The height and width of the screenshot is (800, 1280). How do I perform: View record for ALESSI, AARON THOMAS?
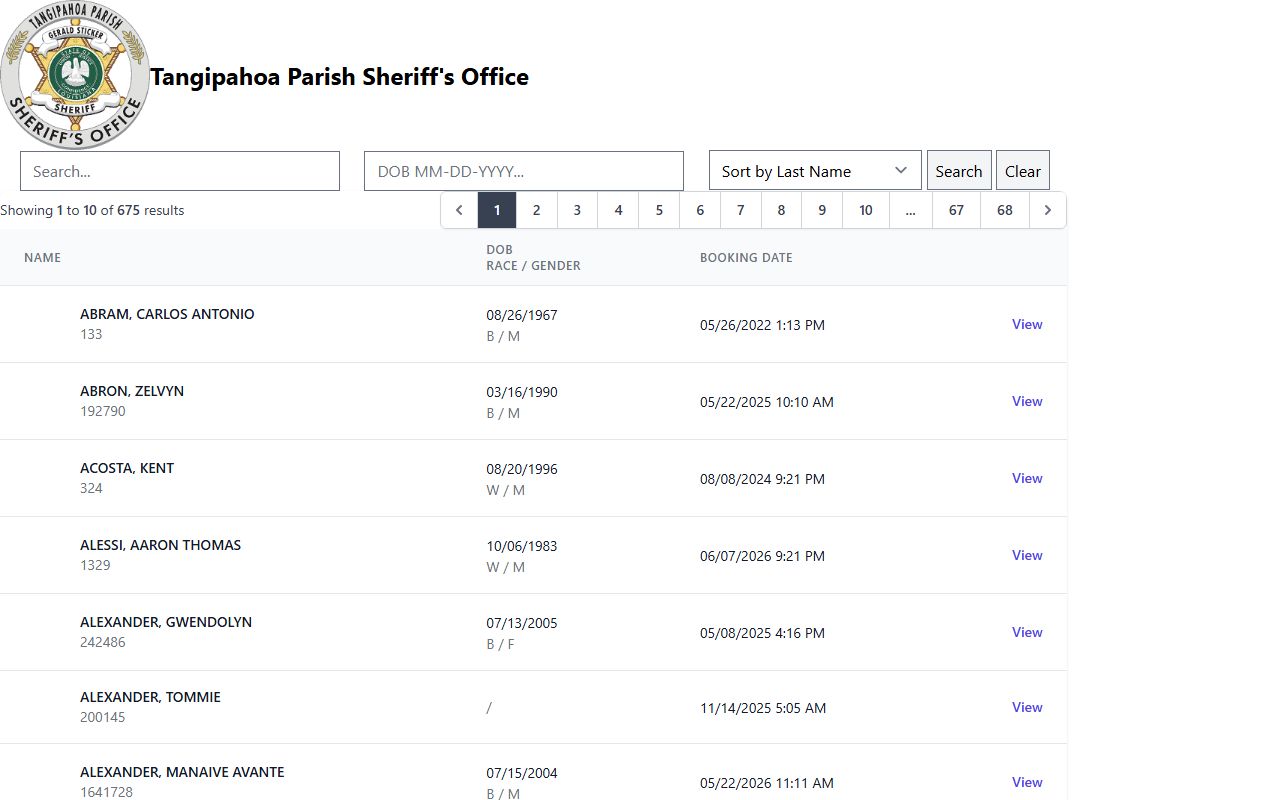point(1027,555)
